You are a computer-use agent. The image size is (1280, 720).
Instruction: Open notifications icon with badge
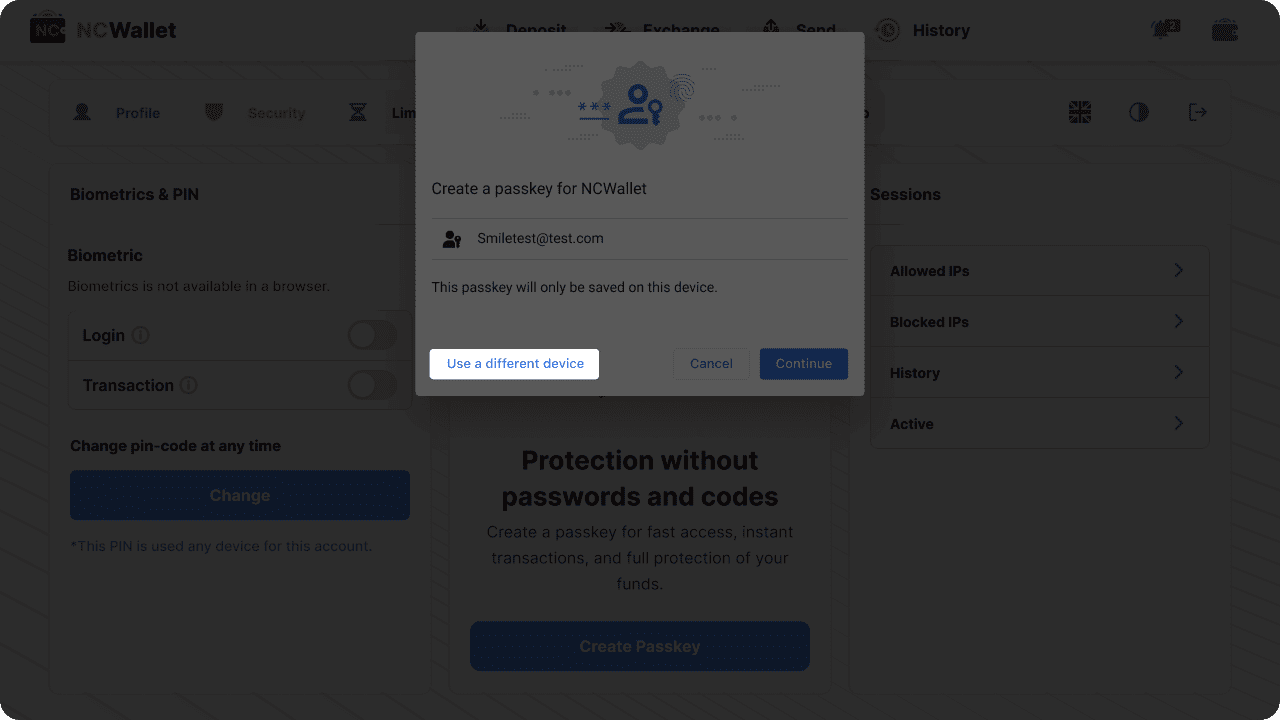[1165, 30]
